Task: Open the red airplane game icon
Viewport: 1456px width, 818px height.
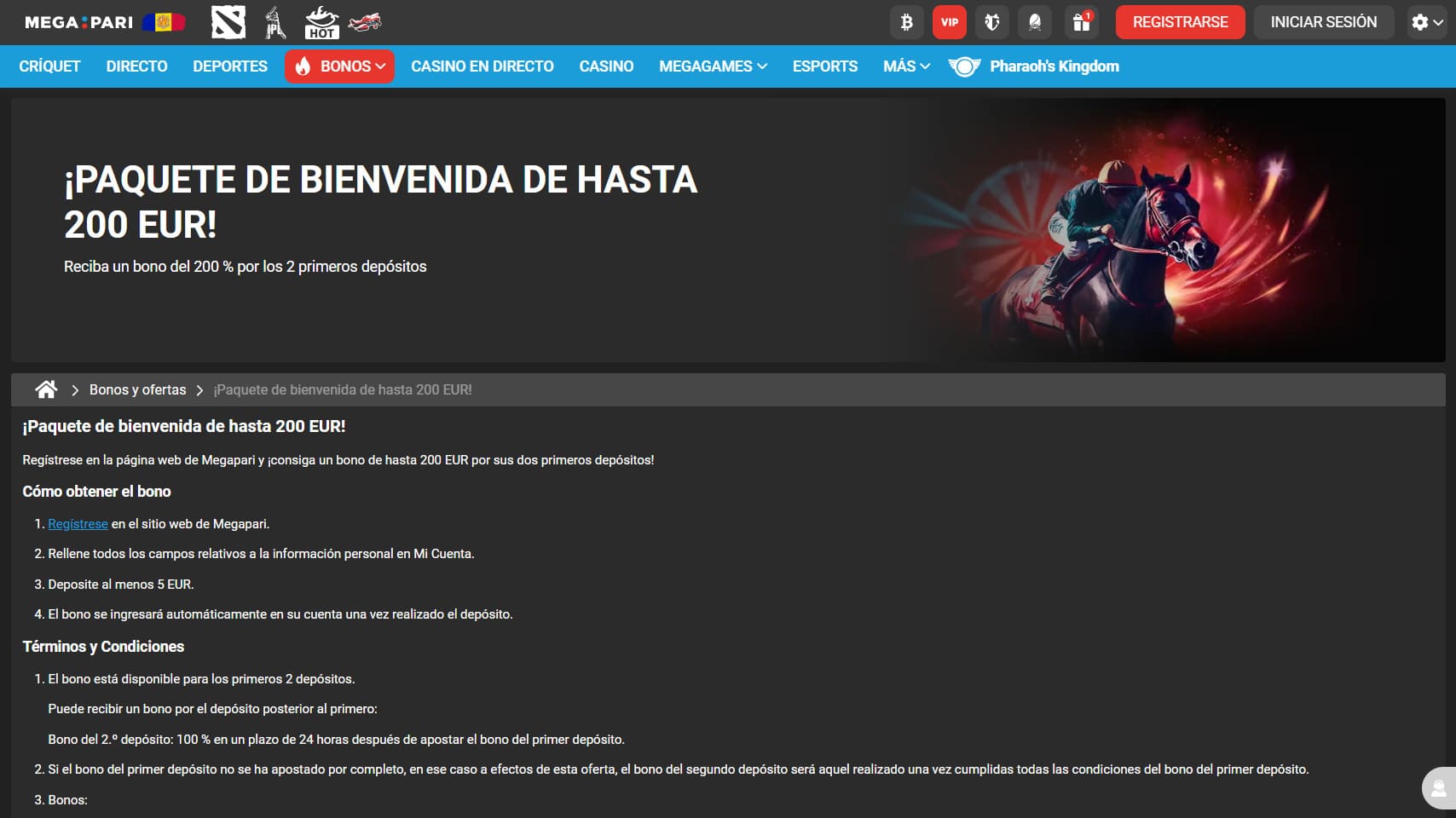Action: pyautogui.click(x=365, y=22)
